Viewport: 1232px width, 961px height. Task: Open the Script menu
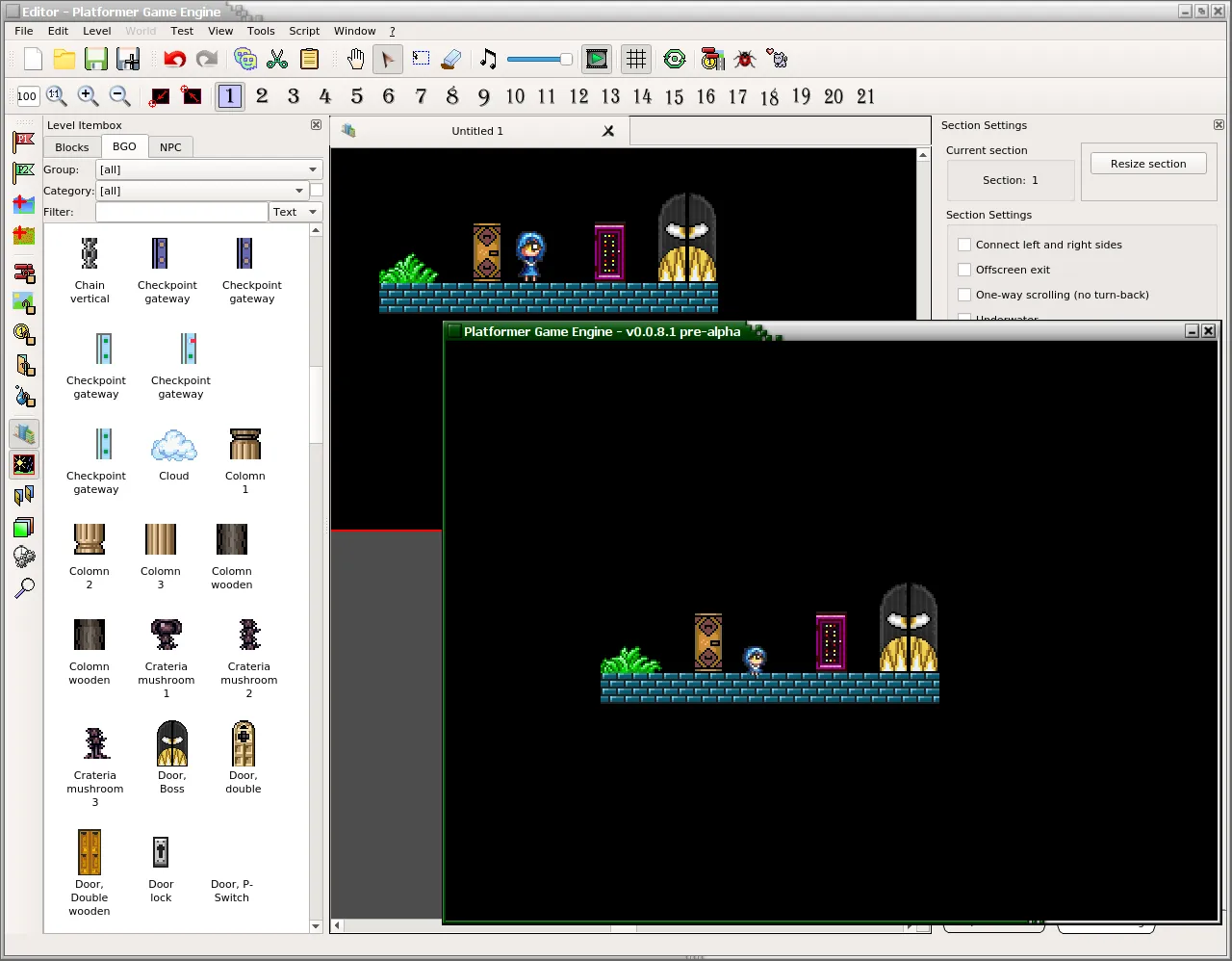click(304, 31)
